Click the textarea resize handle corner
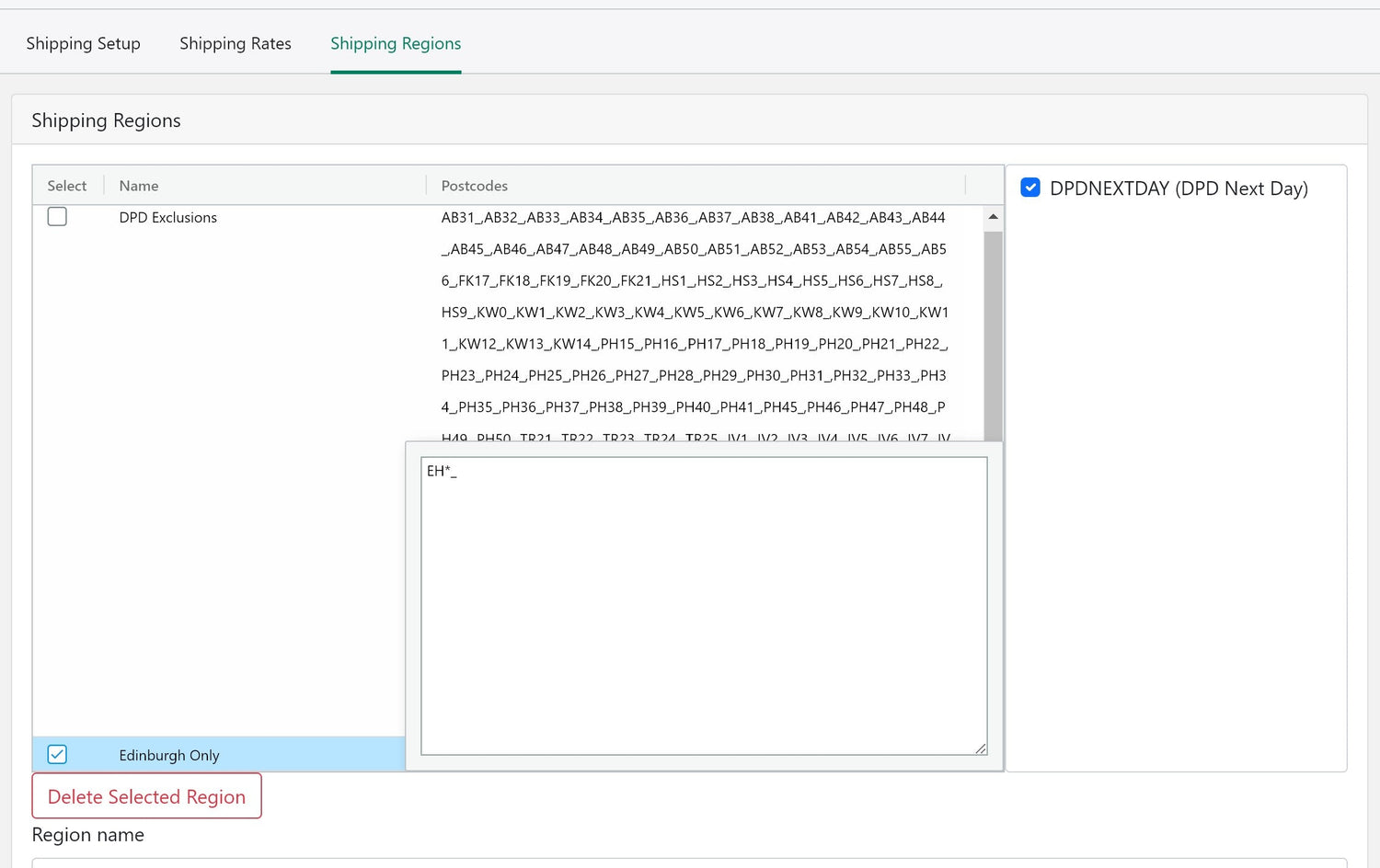 pos(981,748)
